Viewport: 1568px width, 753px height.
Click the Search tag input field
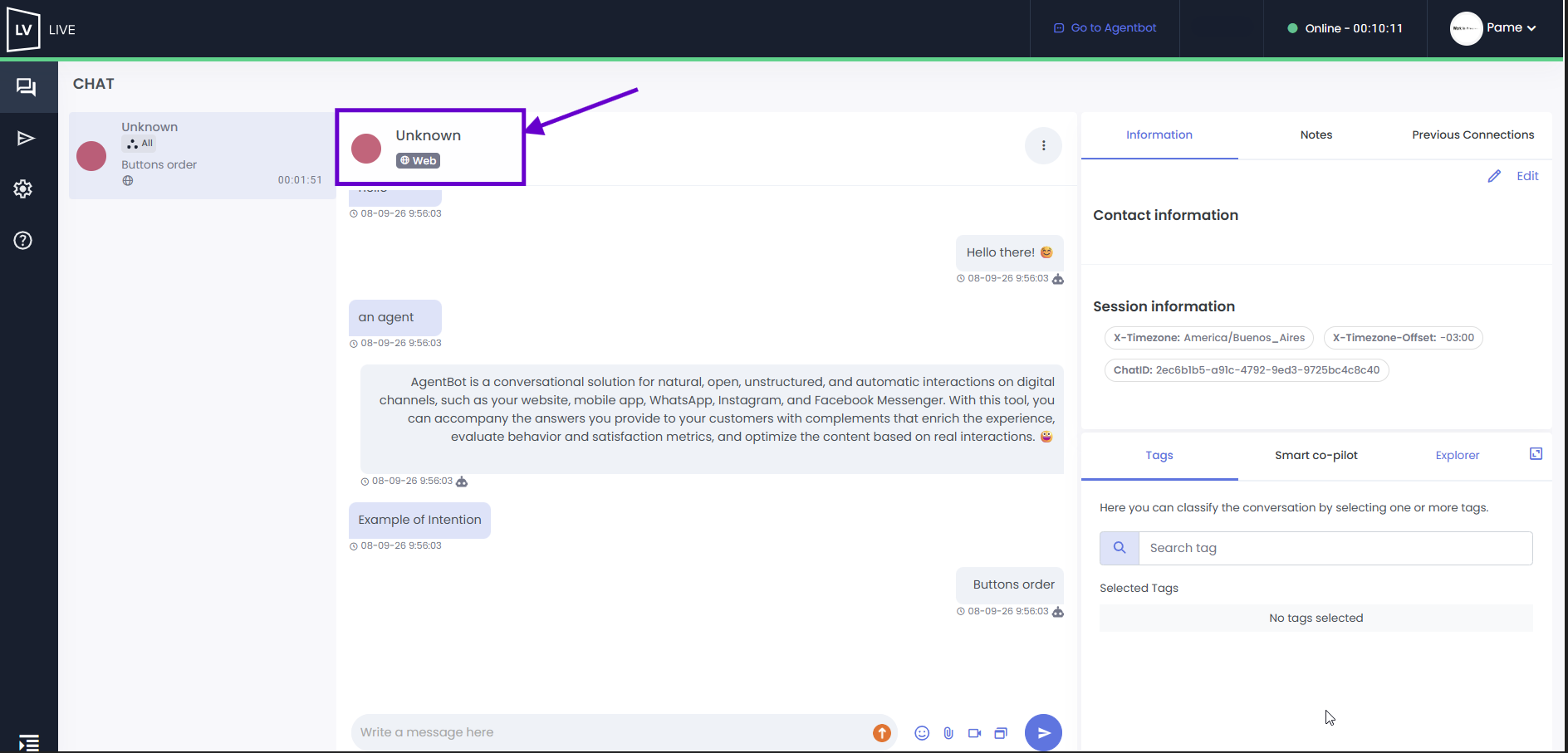[1335, 548]
